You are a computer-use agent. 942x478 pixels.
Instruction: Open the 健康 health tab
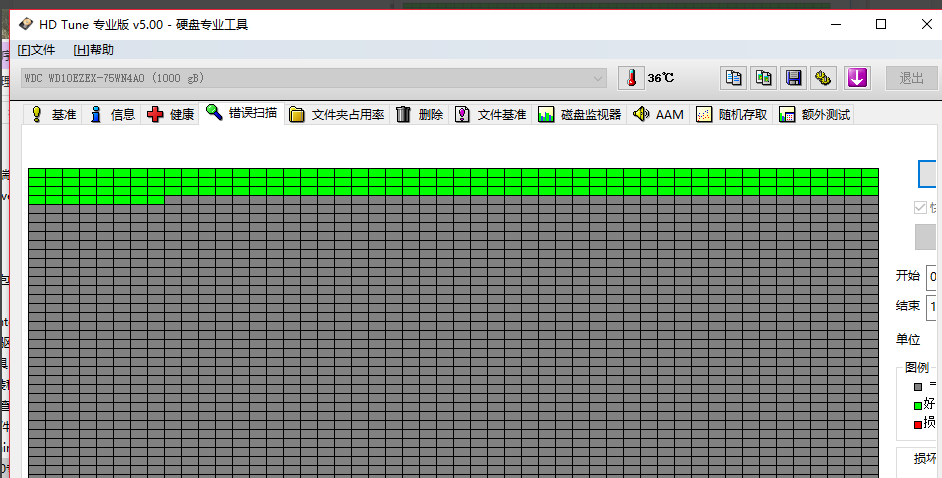(171, 115)
